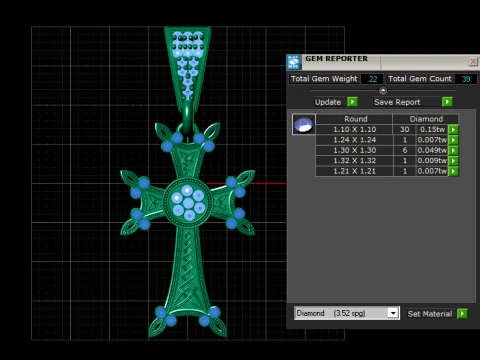Click the Gem Reporter panel icon
Screen dimensions: 480x360
(x=294, y=62)
